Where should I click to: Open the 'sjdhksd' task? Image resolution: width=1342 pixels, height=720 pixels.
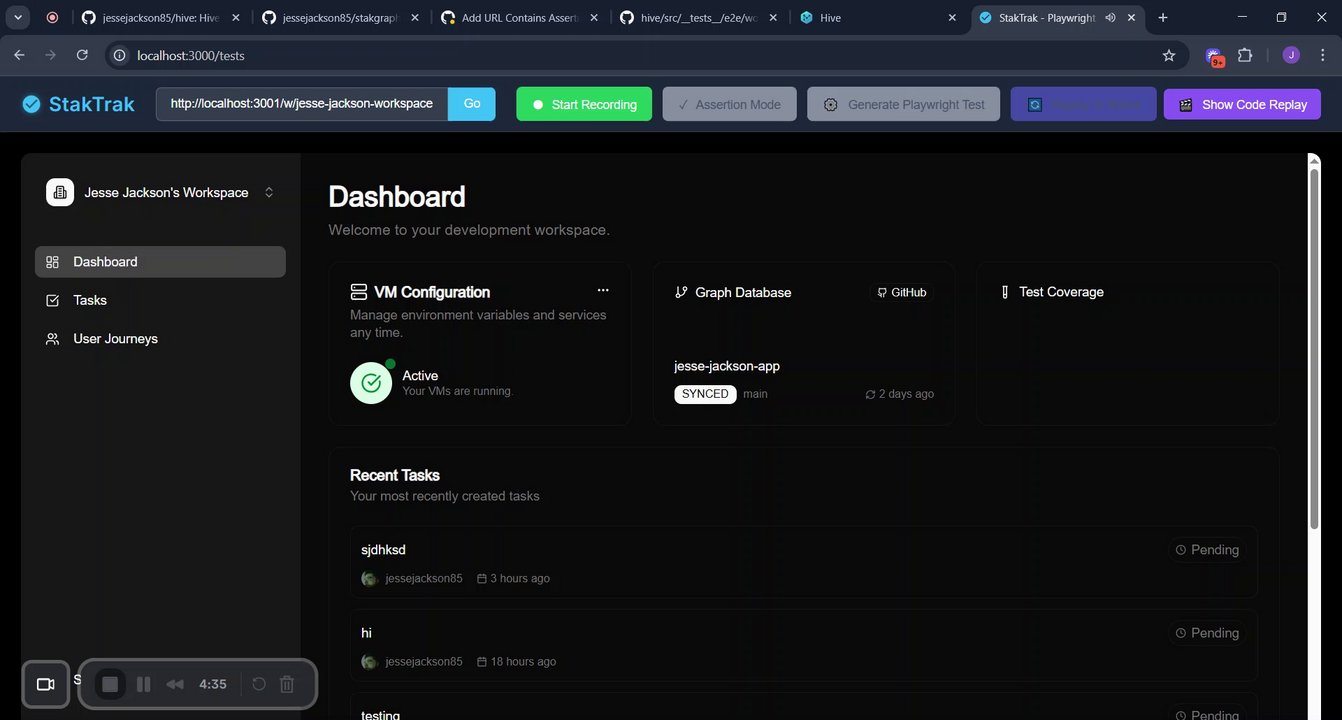click(804, 562)
